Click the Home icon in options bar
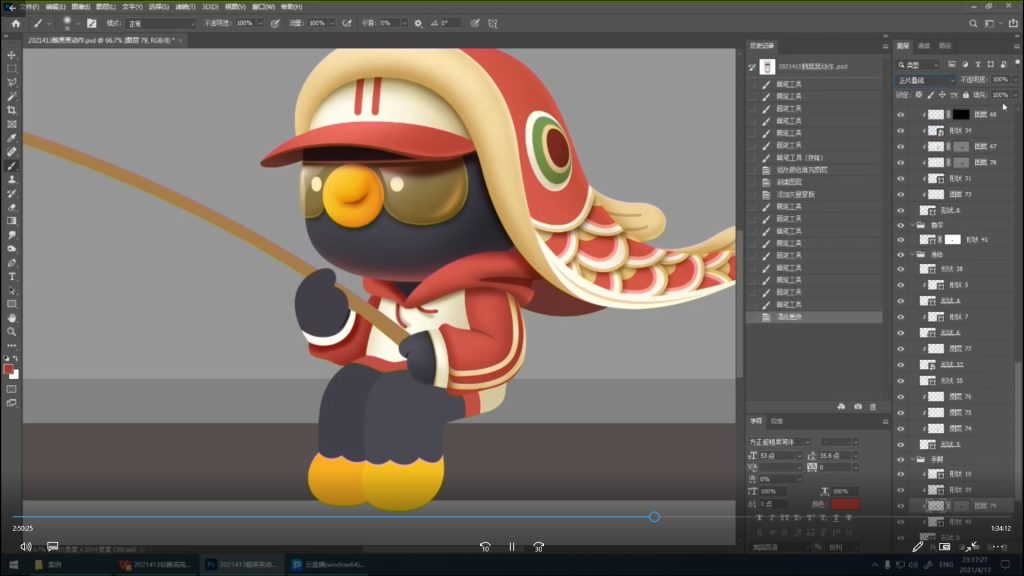This screenshot has width=1024, height=576. 15,23
